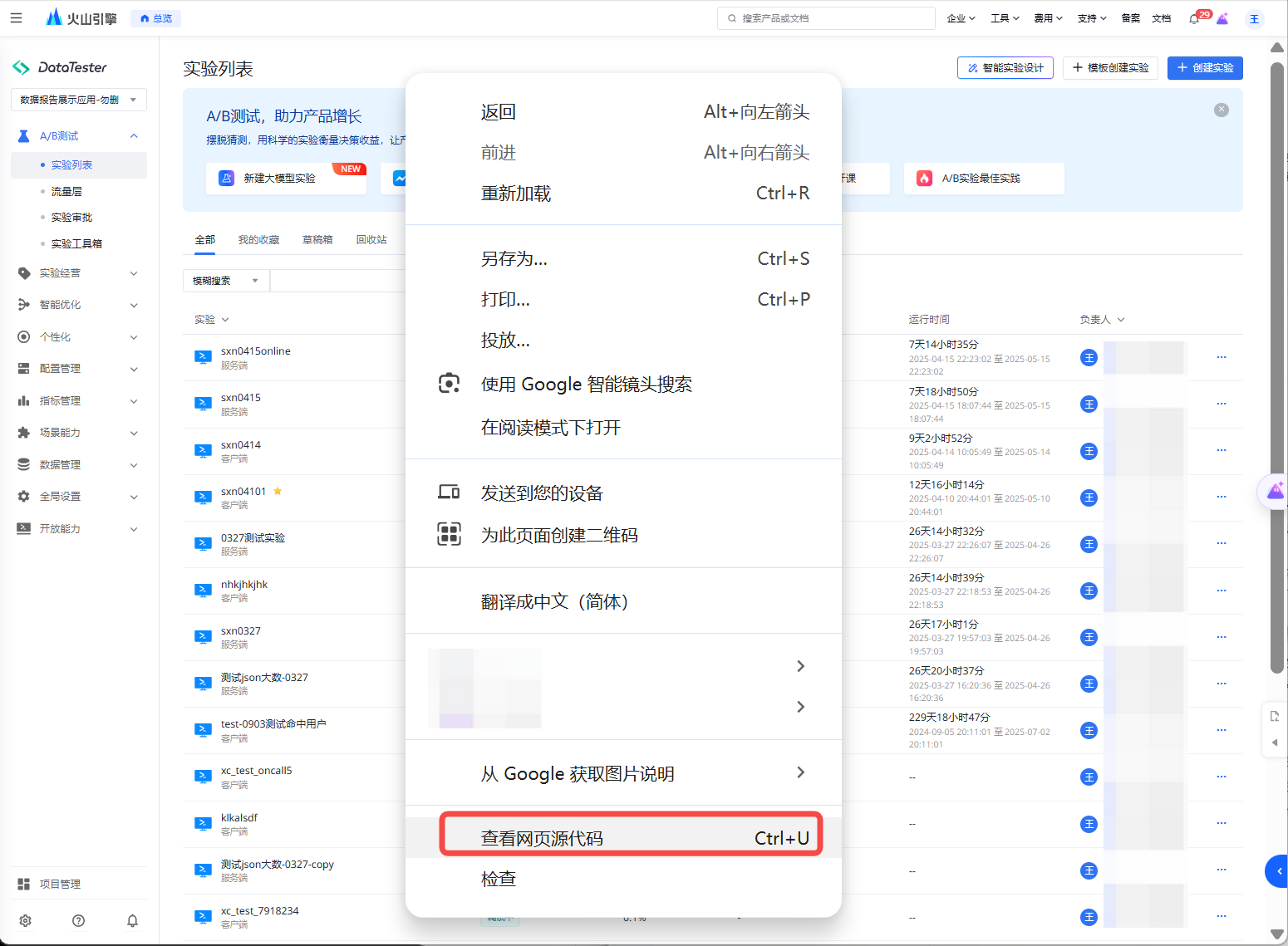Viewport: 1288px width, 946px height.
Task: Select 查看网页源代码 in context menu
Action: coord(631,838)
